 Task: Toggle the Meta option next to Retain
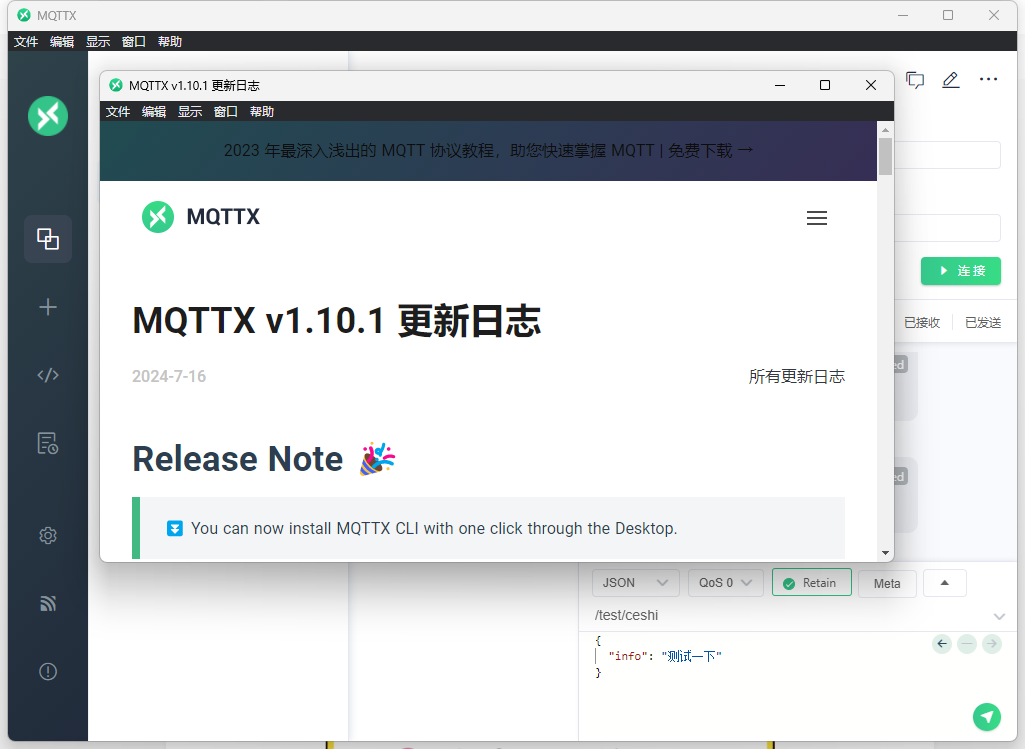[x=886, y=582]
